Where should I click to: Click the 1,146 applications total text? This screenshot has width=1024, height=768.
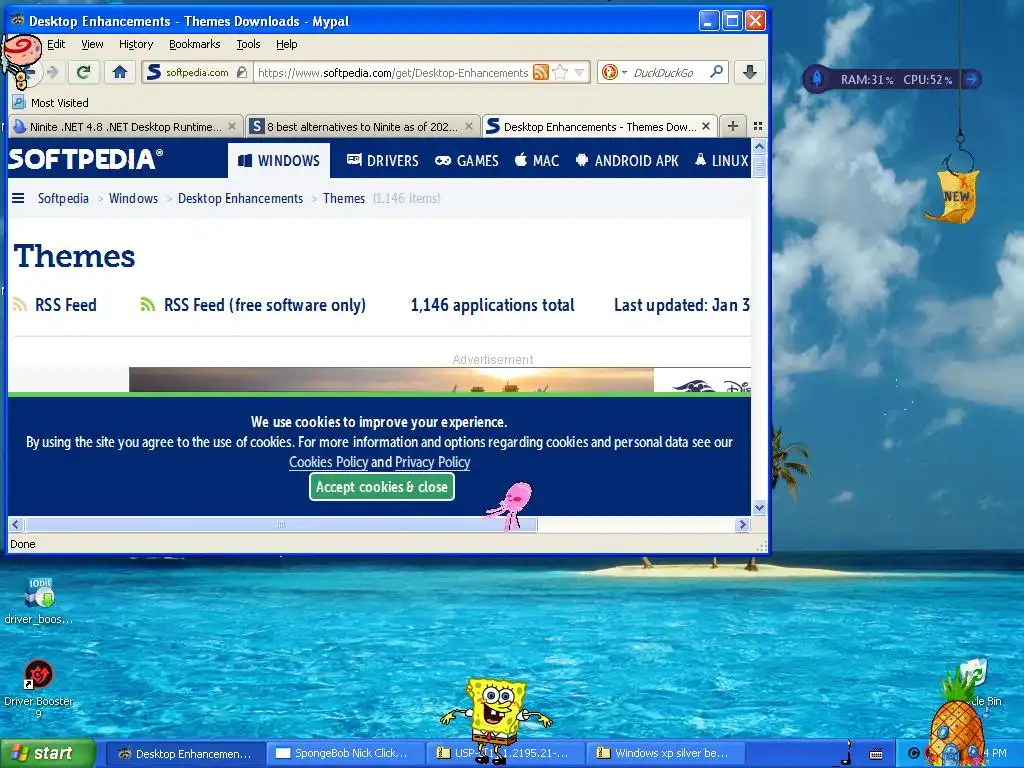[x=492, y=305]
